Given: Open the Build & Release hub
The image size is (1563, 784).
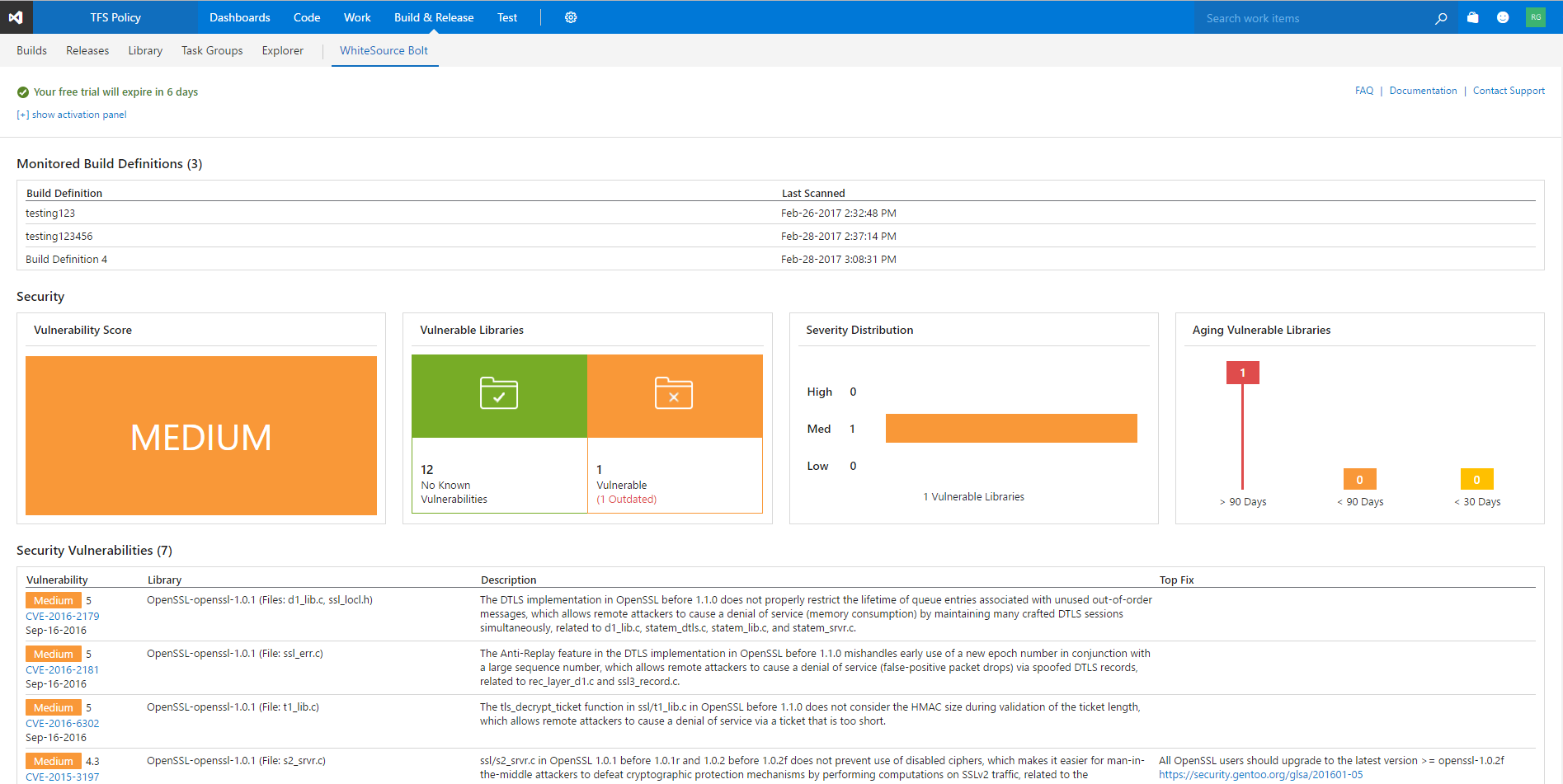Looking at the screenshot, I should coord(434,17).
